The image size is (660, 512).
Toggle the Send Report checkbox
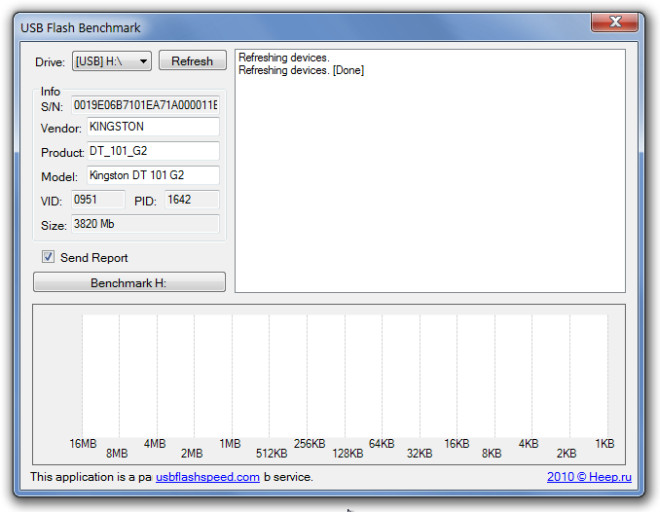tap(48, 257)
